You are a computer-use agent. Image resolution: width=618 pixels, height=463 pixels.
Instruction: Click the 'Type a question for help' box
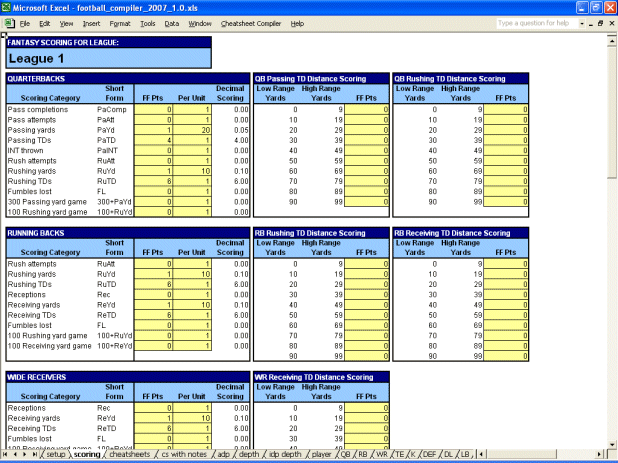(x=537, y=23)
